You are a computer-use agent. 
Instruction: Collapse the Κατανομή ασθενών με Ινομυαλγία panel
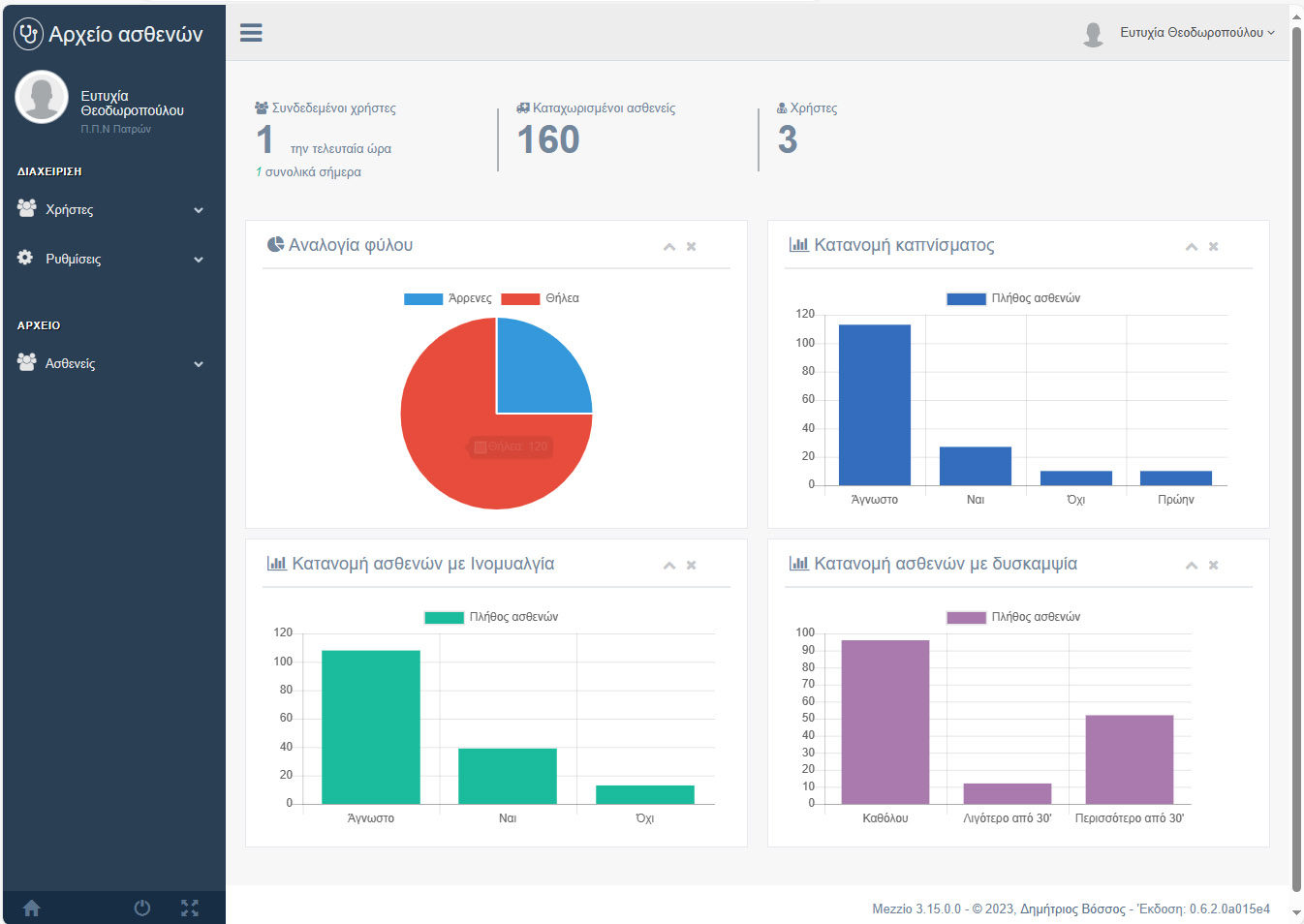[668, 566]
